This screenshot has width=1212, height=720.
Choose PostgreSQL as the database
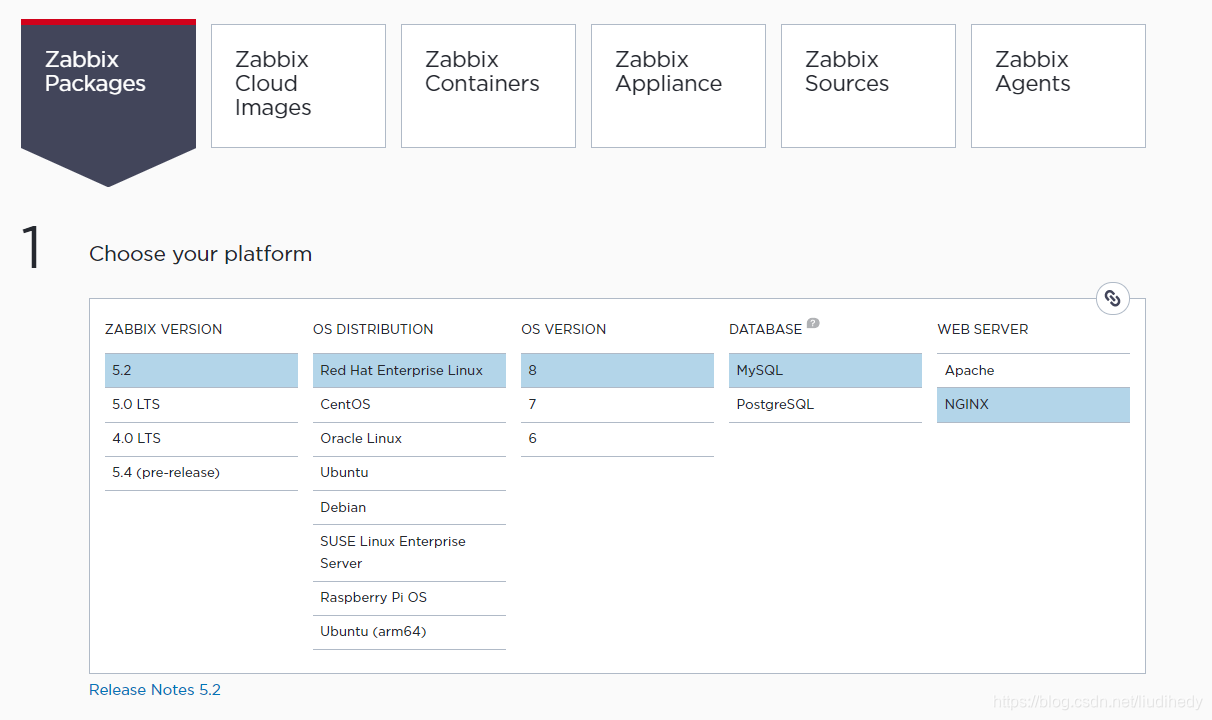(x=825, y=404)
